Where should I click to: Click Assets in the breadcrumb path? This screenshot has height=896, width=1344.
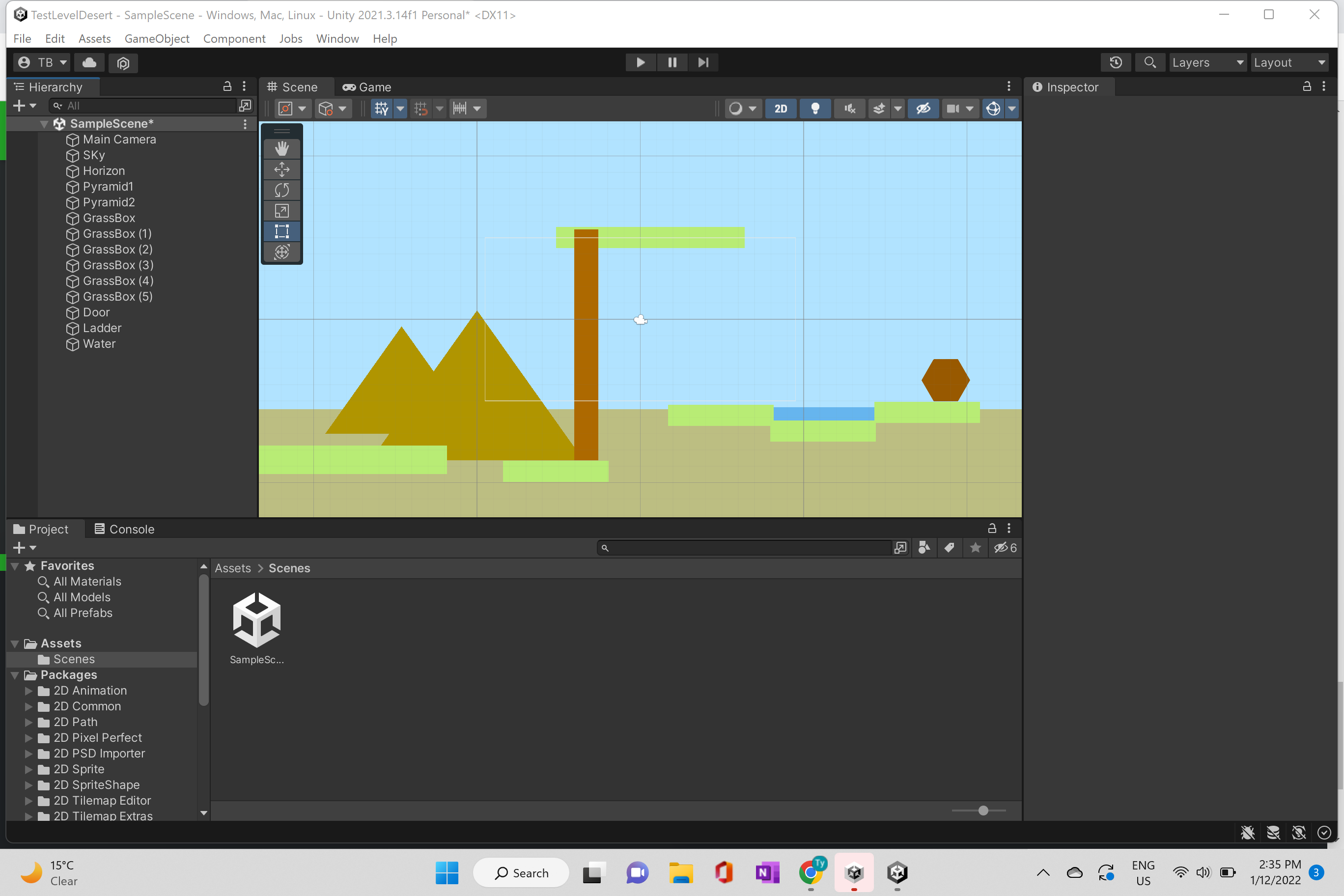(x=232, y=568)
